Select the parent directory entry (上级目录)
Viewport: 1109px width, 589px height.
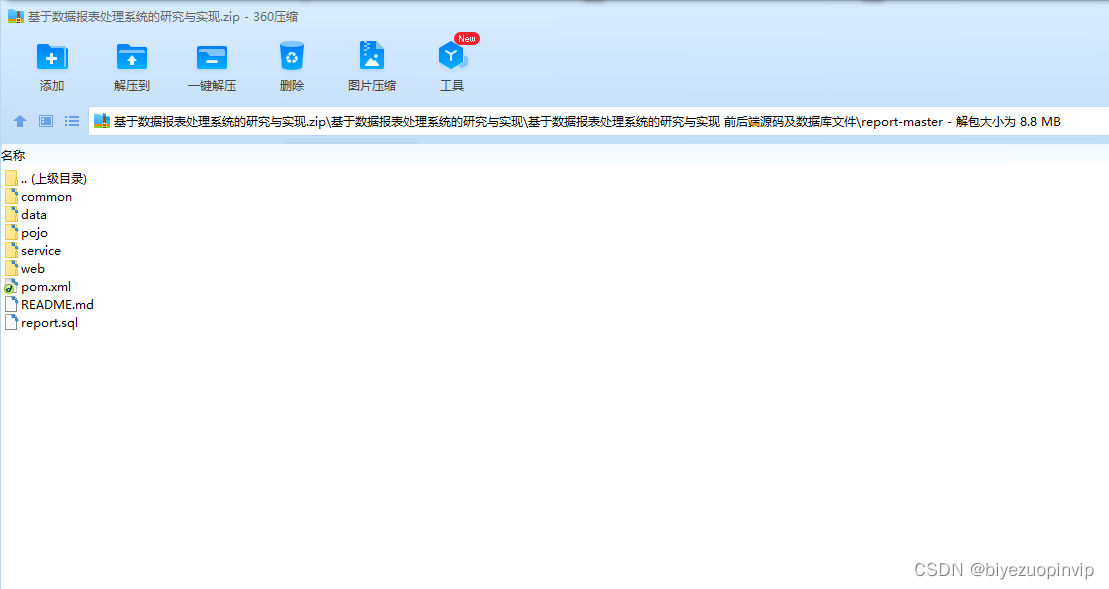(x=53, y=179)
